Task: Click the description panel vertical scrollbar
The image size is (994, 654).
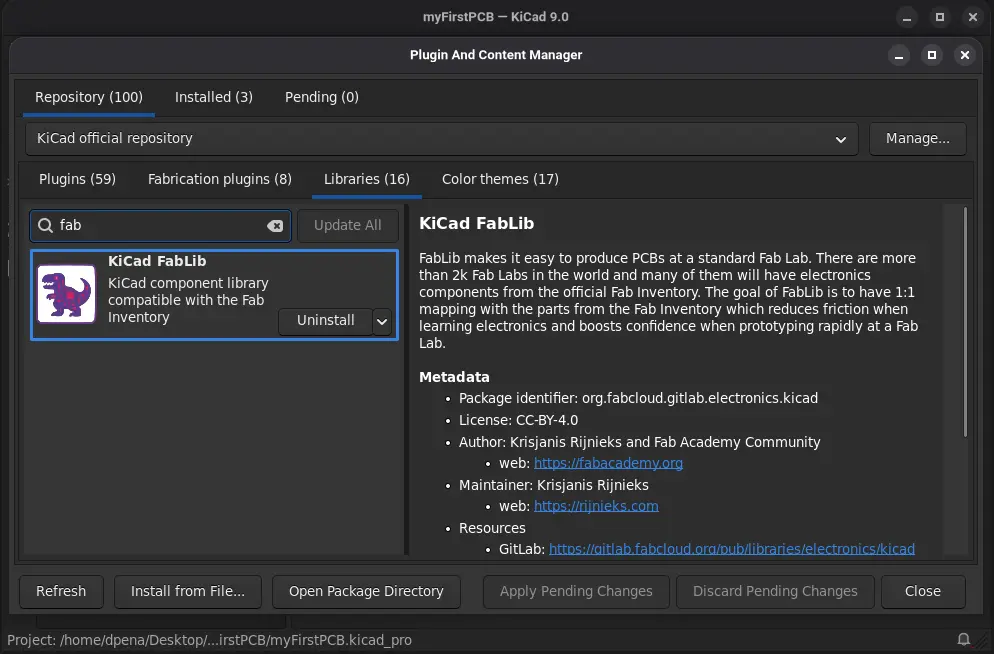Action: [965, 320]
